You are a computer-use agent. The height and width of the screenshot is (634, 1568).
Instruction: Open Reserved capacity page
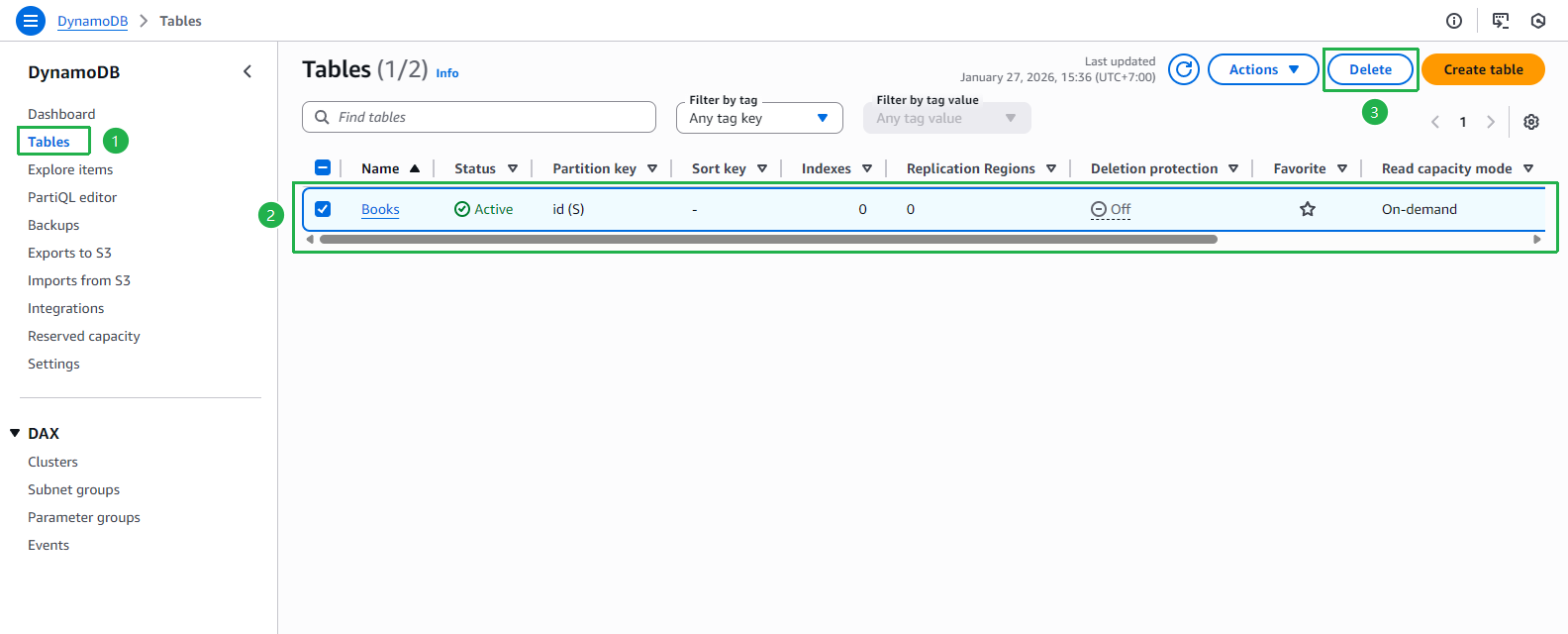(84, 336)
